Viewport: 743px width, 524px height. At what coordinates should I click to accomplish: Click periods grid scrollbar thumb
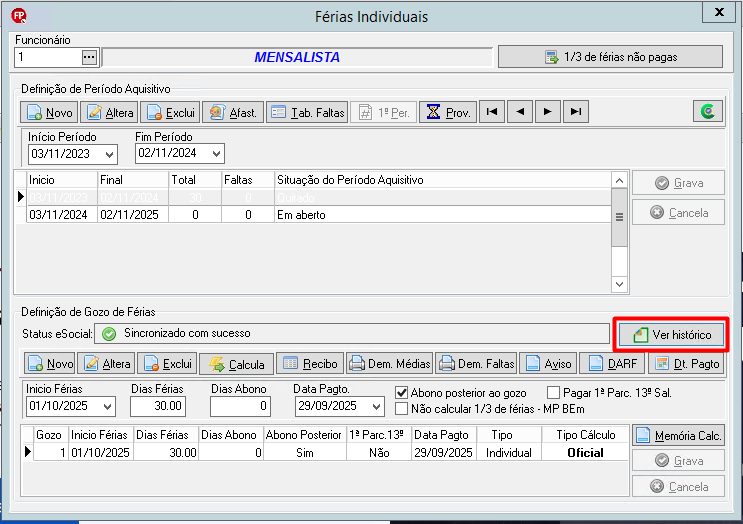[619, 217]
